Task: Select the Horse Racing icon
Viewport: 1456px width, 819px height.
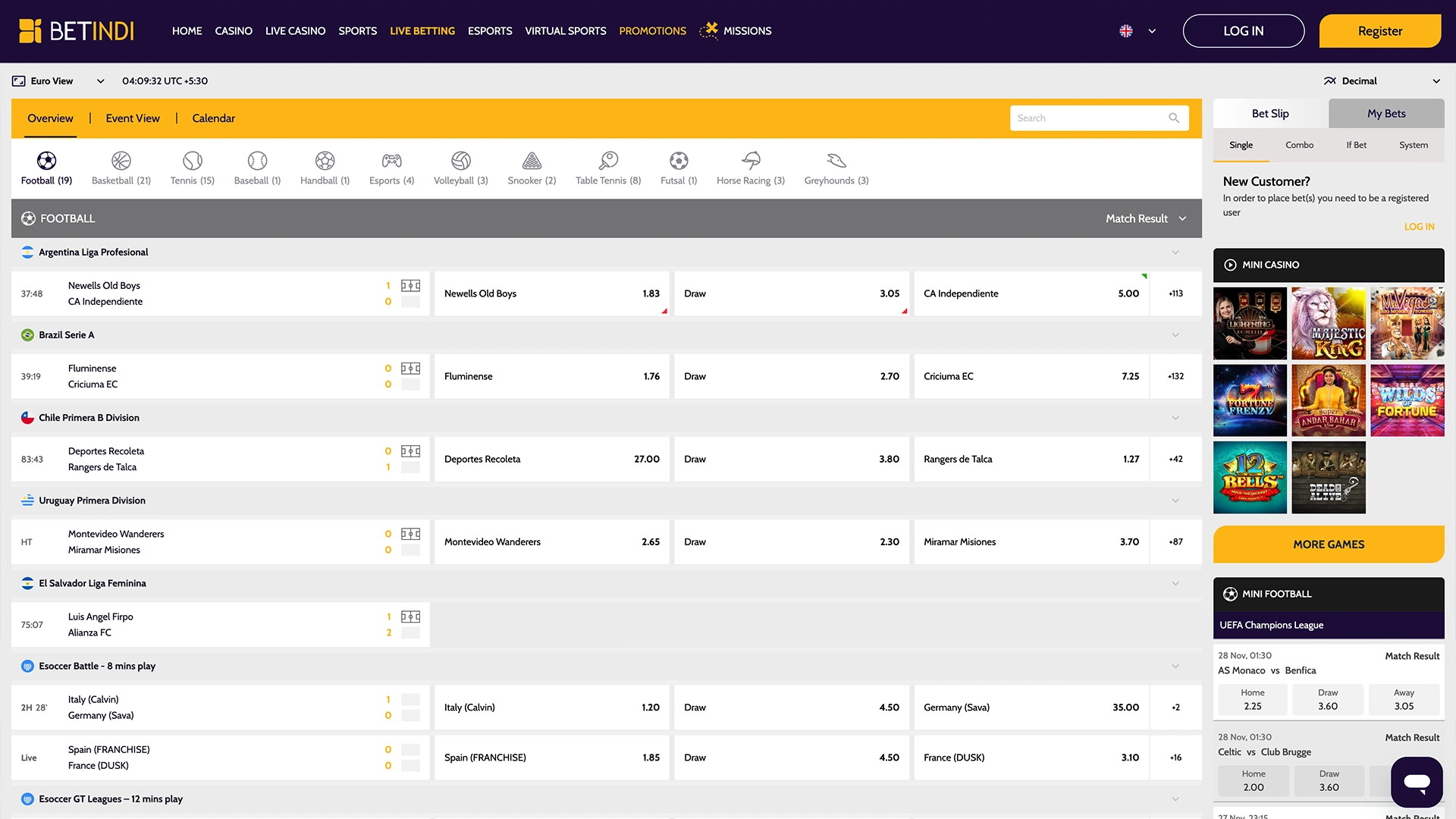Action: click(x=751, y=161)
